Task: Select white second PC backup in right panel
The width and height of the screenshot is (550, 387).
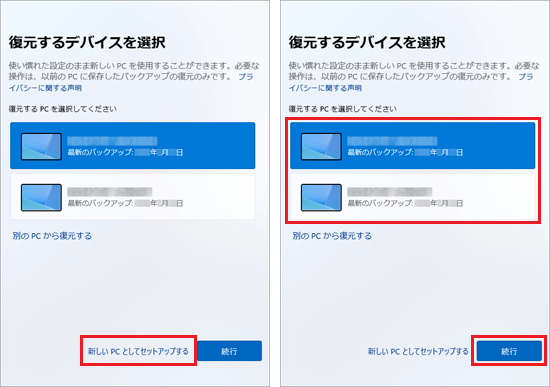Action: (412, 196)
